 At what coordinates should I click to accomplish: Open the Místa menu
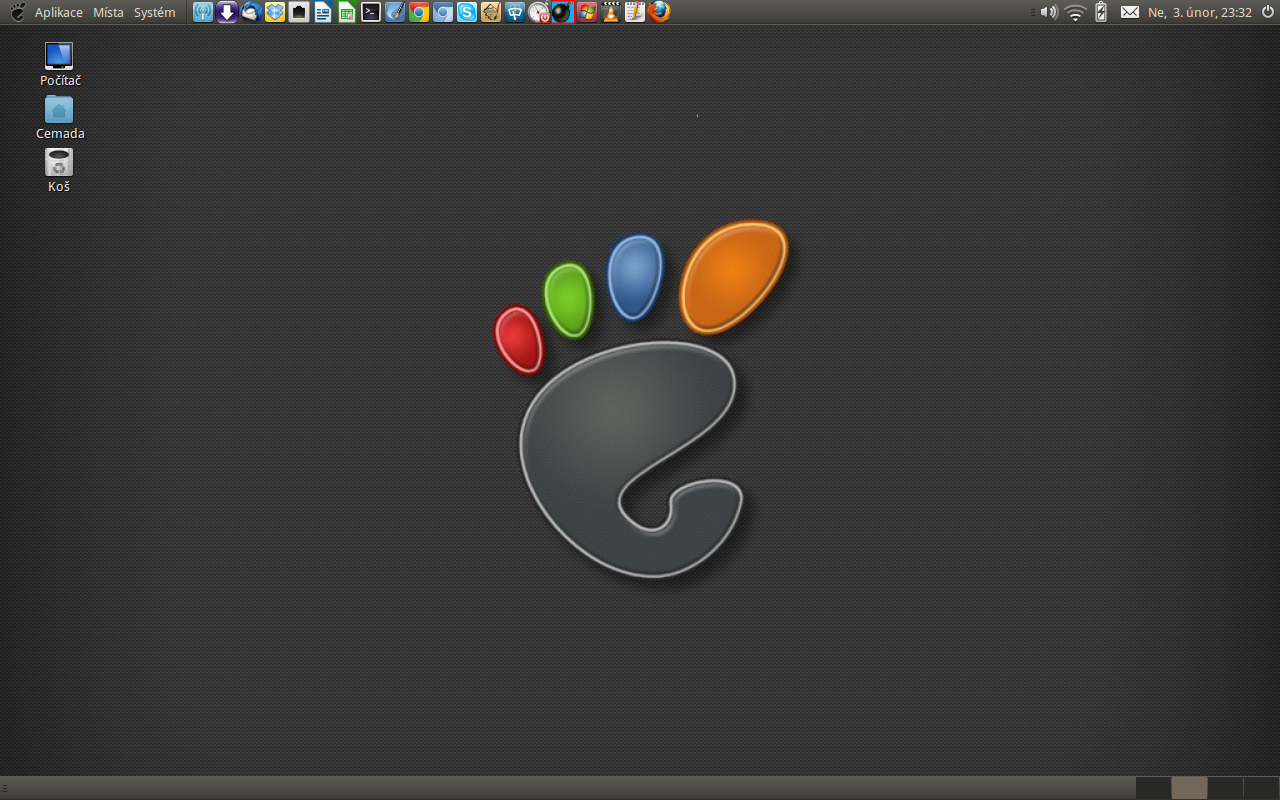coord(108,12)
